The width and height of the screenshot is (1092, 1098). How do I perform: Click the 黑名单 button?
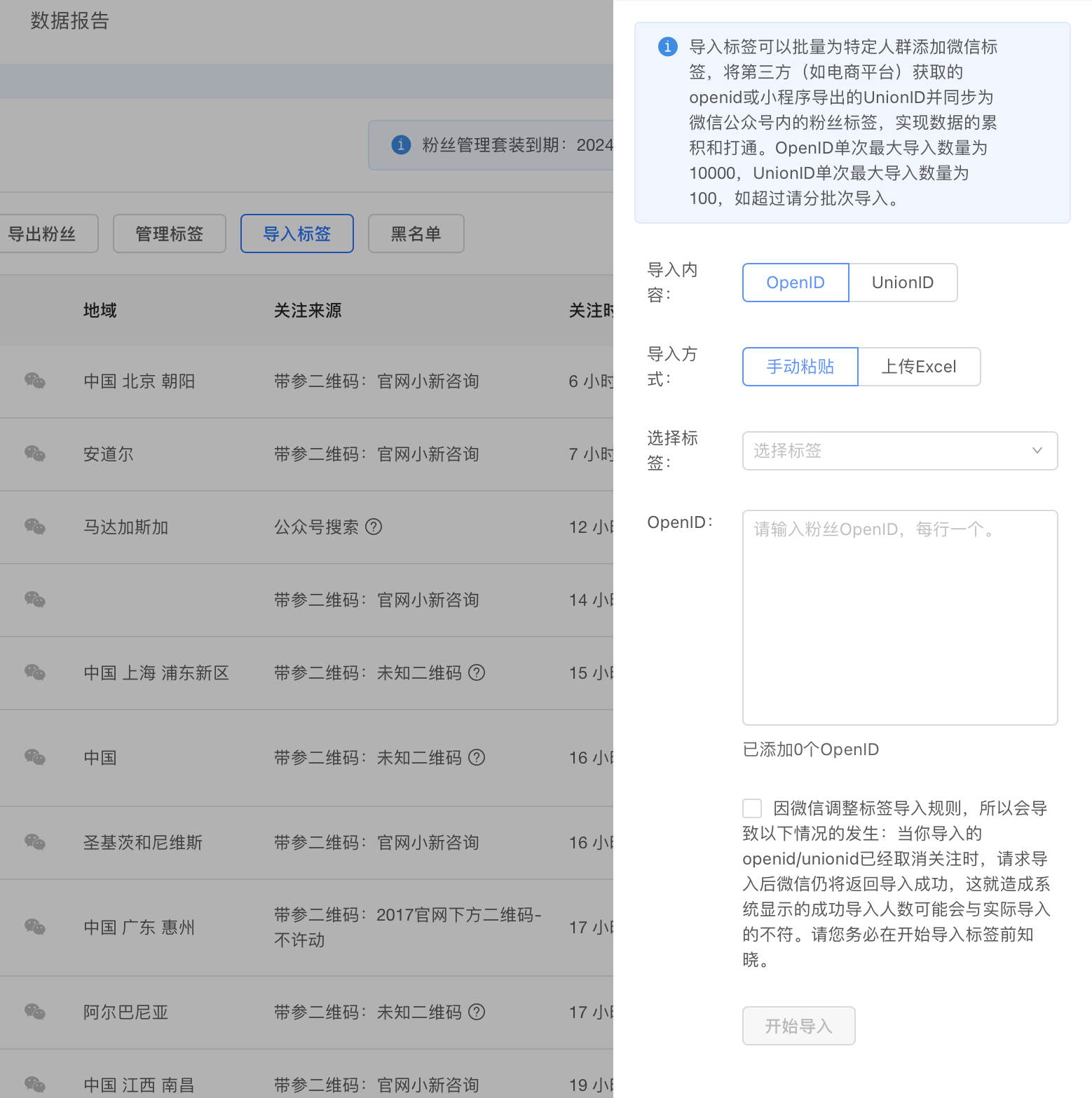click(x=416, y=233)
